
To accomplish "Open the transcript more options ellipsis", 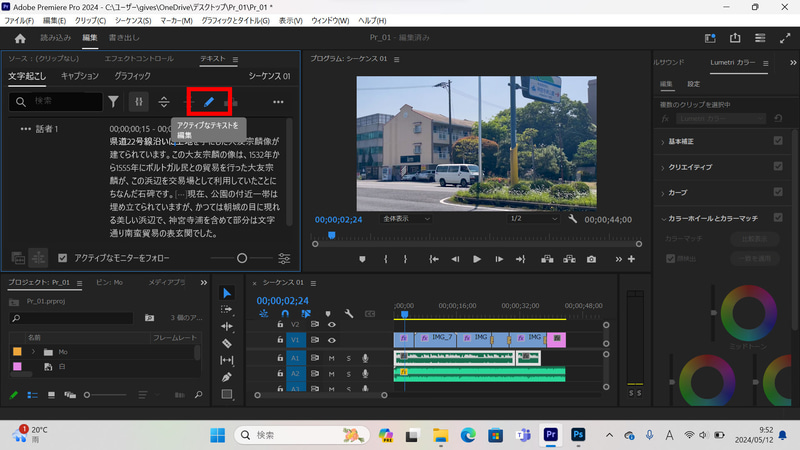I will point(278,102).
